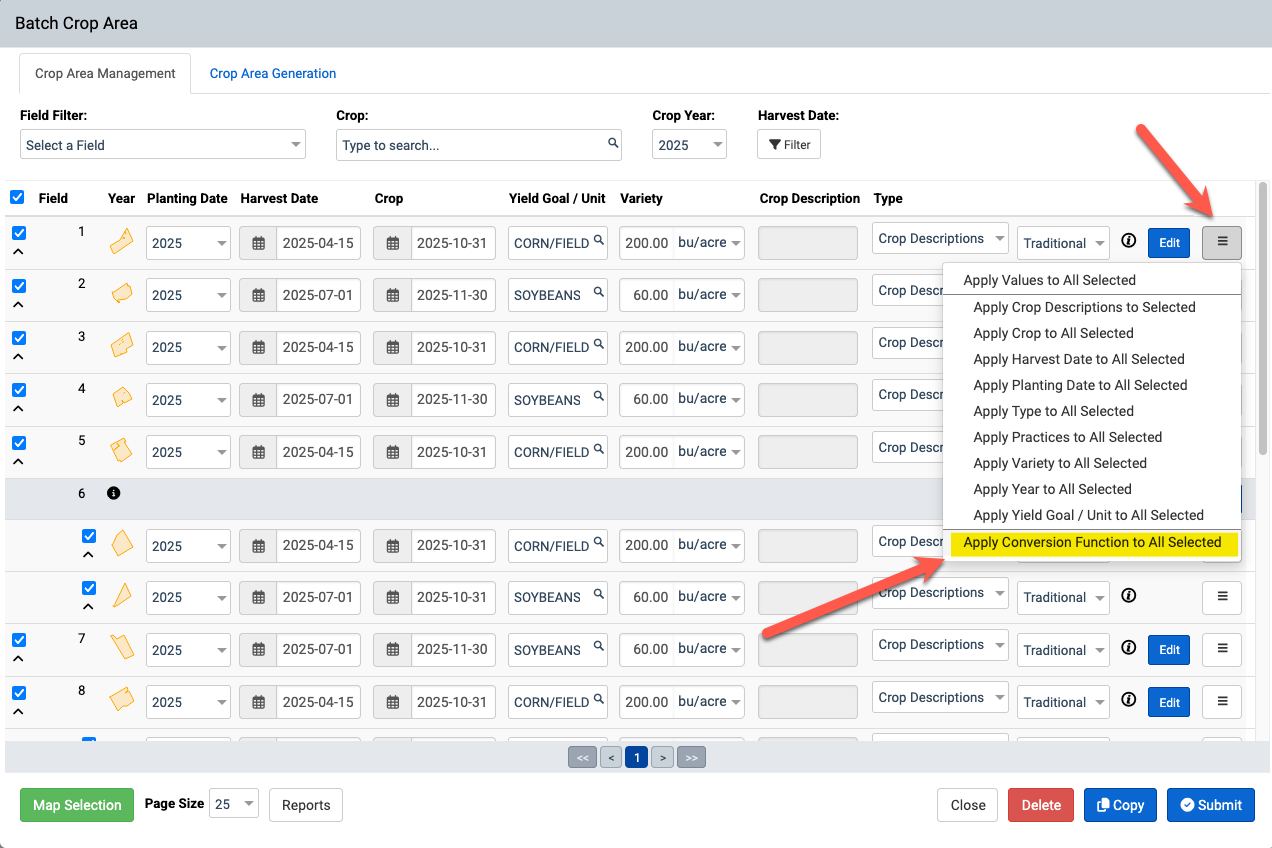1272x848 pixels.
Task: Go to first page with double-left arrows
Action: tap(582, 758)
